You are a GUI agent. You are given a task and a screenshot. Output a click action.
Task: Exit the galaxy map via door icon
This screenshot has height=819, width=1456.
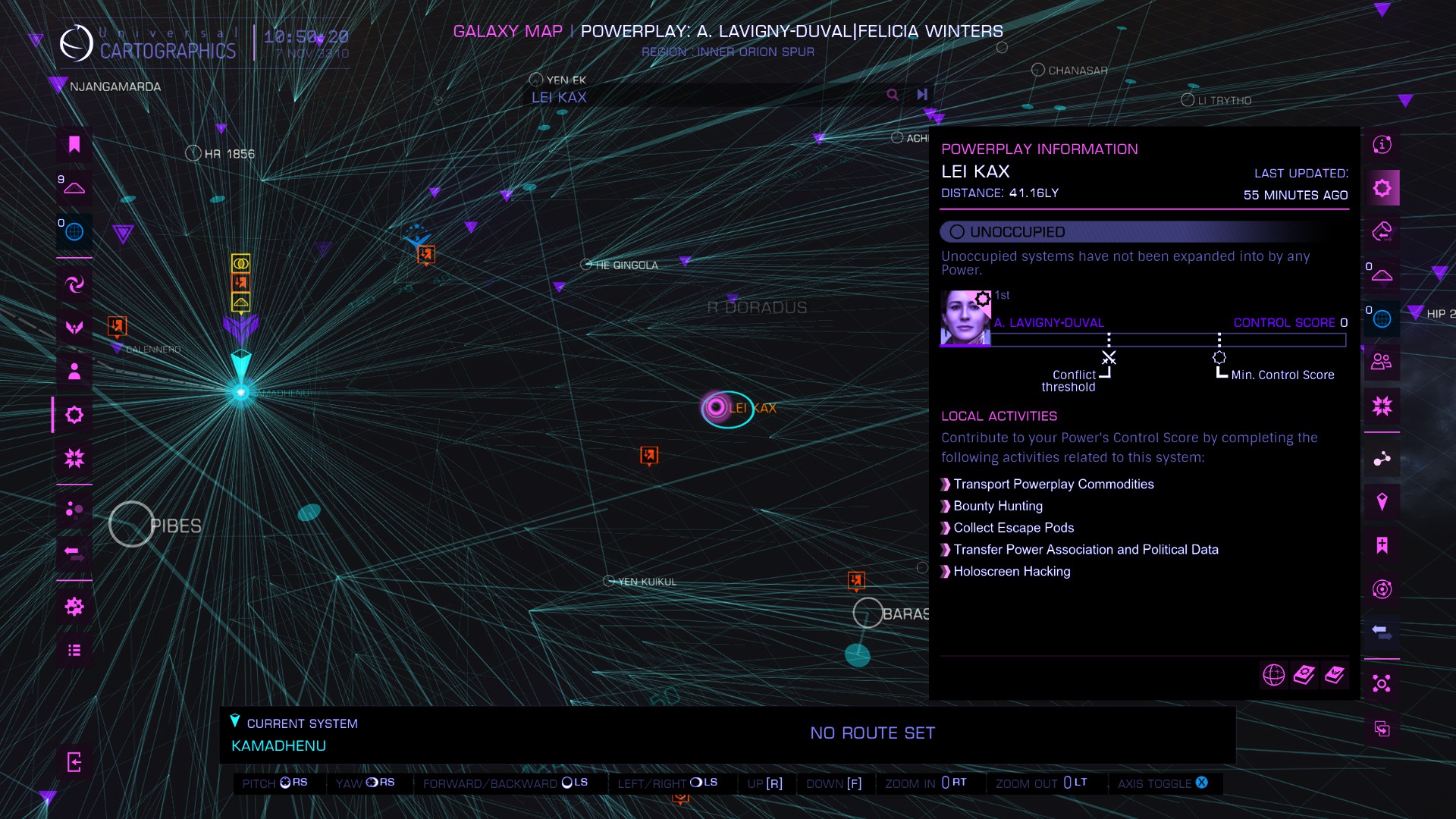pos(74,762)
